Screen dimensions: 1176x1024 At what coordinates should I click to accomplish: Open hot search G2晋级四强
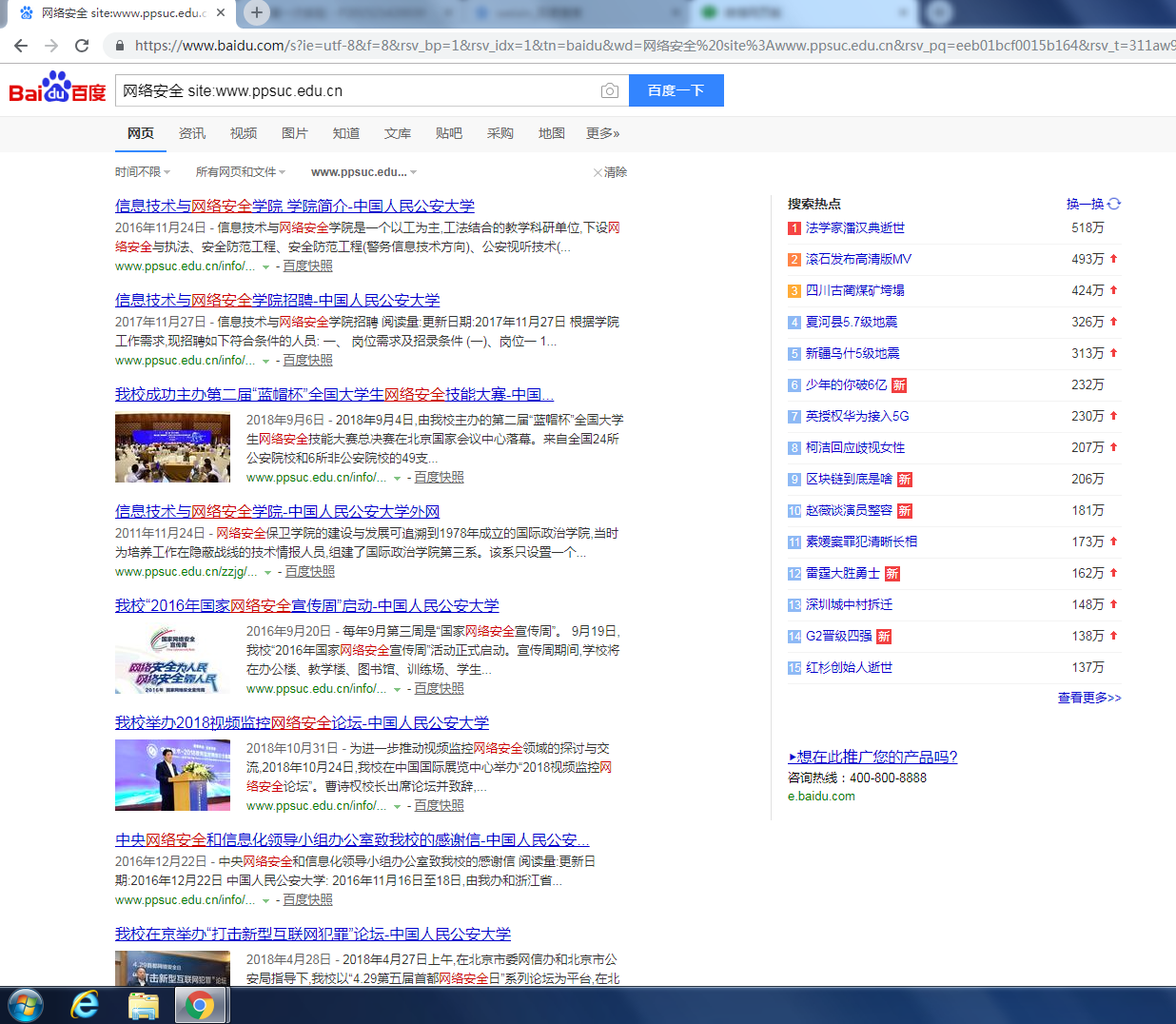(x=839, y=636)
